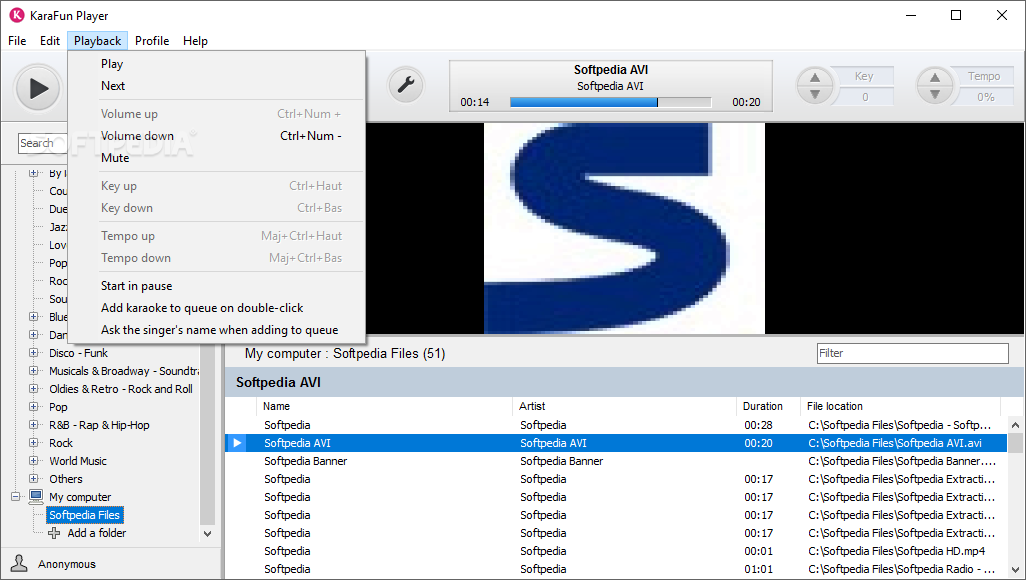Expand the World Music node
The image size is (1026, 580).
click(x=33, y=461)
